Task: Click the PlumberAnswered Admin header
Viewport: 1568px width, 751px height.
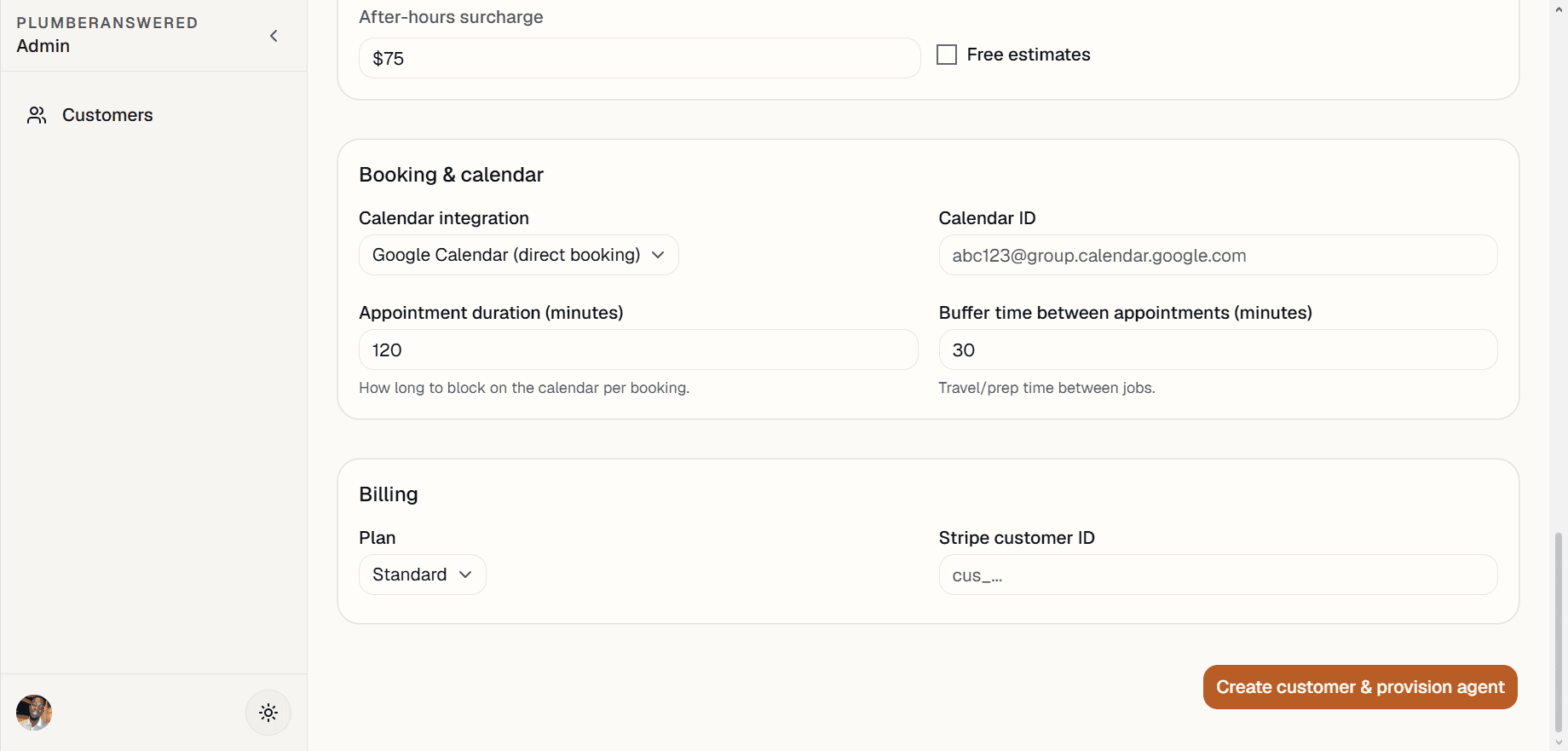Action: tap(107, 35)
